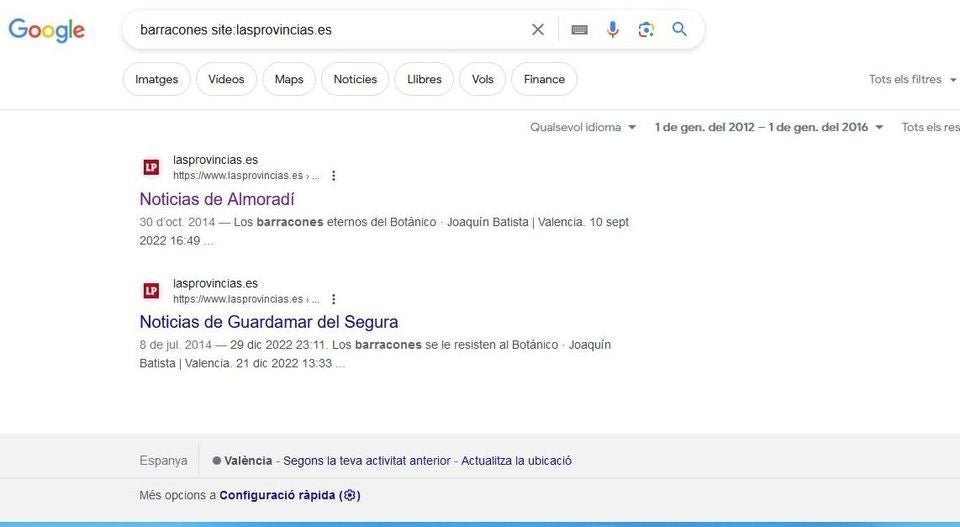Expand the Qualsevol idioma language dropdown

[583, 127]
